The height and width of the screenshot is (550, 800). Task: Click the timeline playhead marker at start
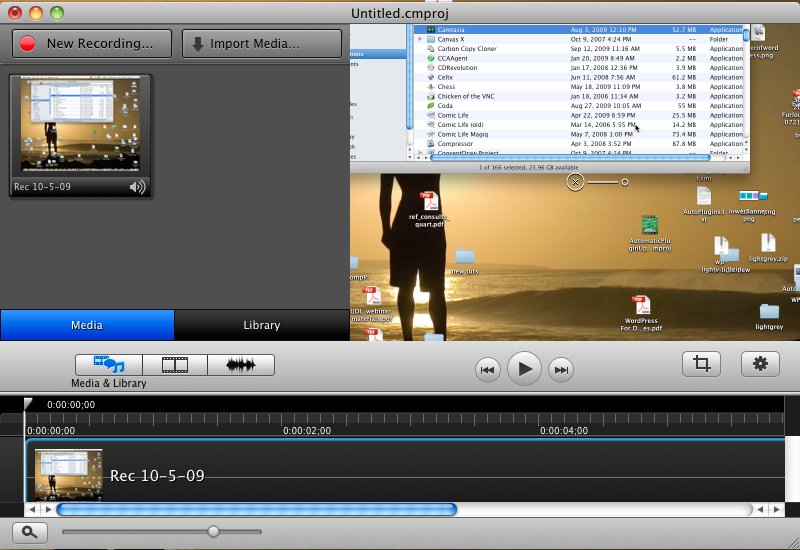pos(29,404)
